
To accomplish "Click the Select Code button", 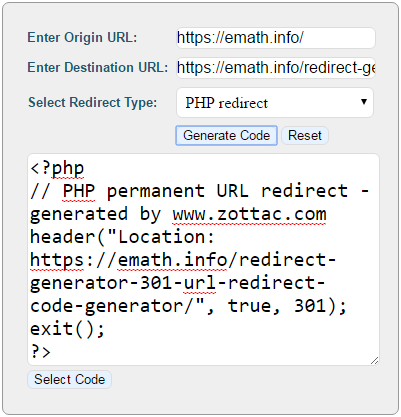I will (x=69, y=379).
